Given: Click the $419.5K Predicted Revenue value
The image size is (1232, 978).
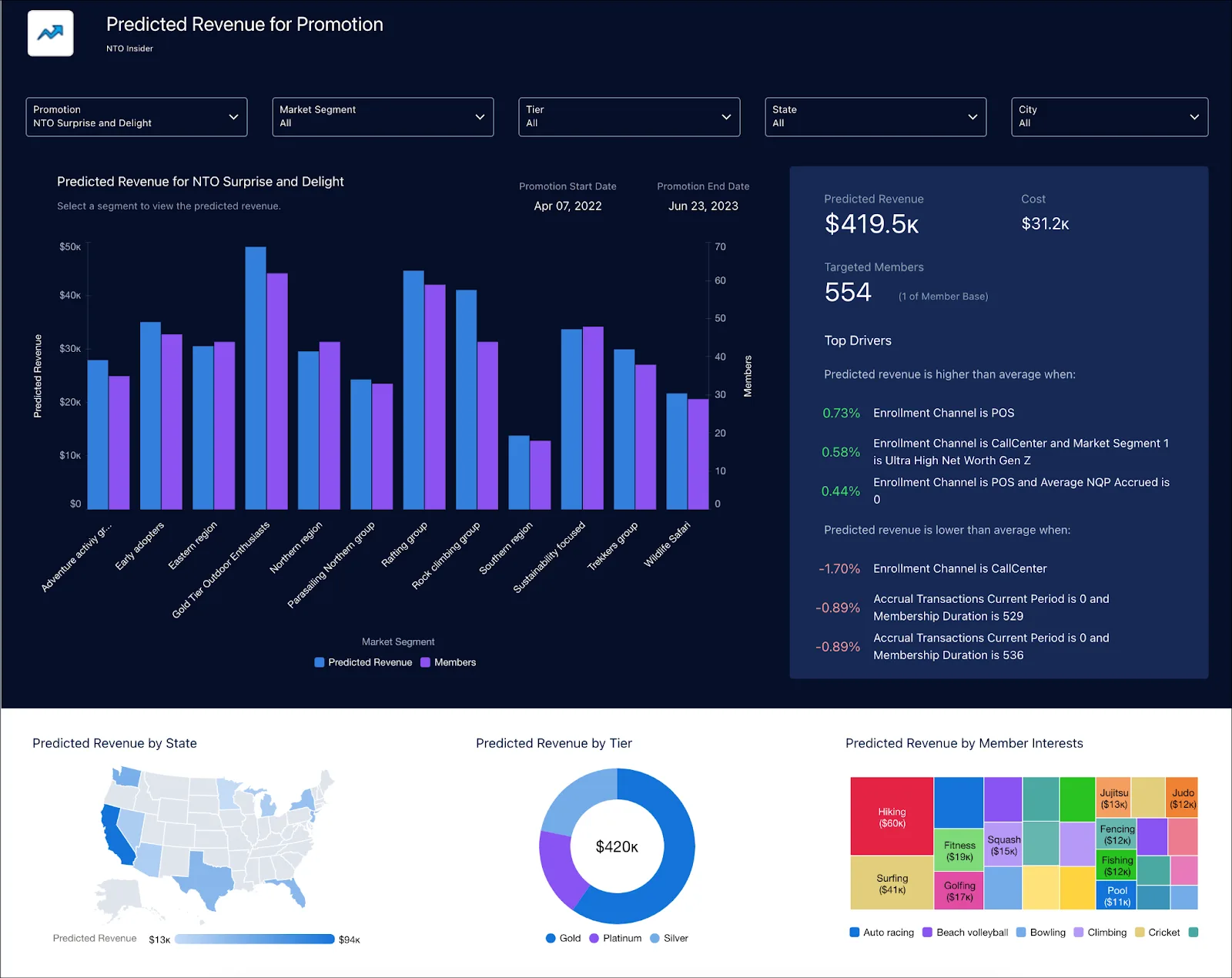Looking at the screenshot, I should tap(872, 224).
